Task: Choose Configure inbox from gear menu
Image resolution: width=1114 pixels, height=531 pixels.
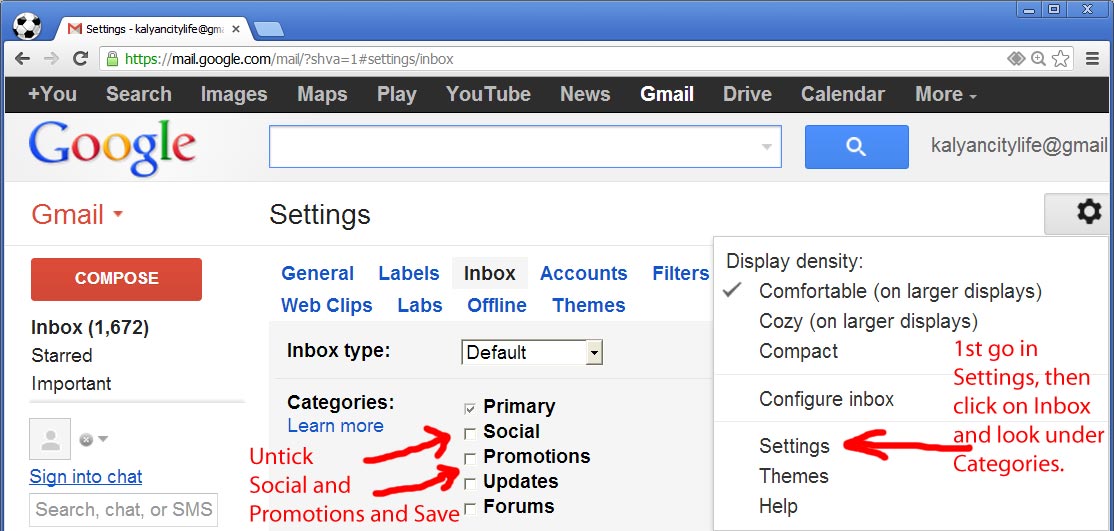Action: (x=826, y=399)
